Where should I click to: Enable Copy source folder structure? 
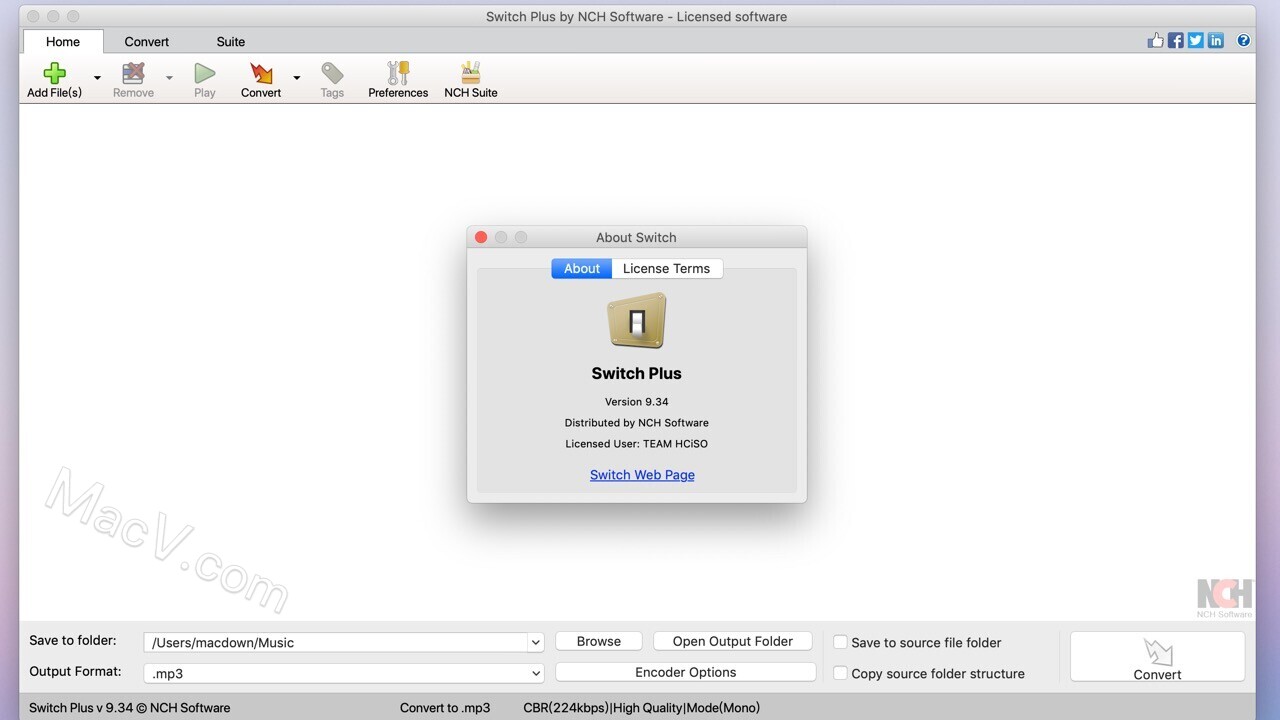pyautogui.click(x=841, y=673)
